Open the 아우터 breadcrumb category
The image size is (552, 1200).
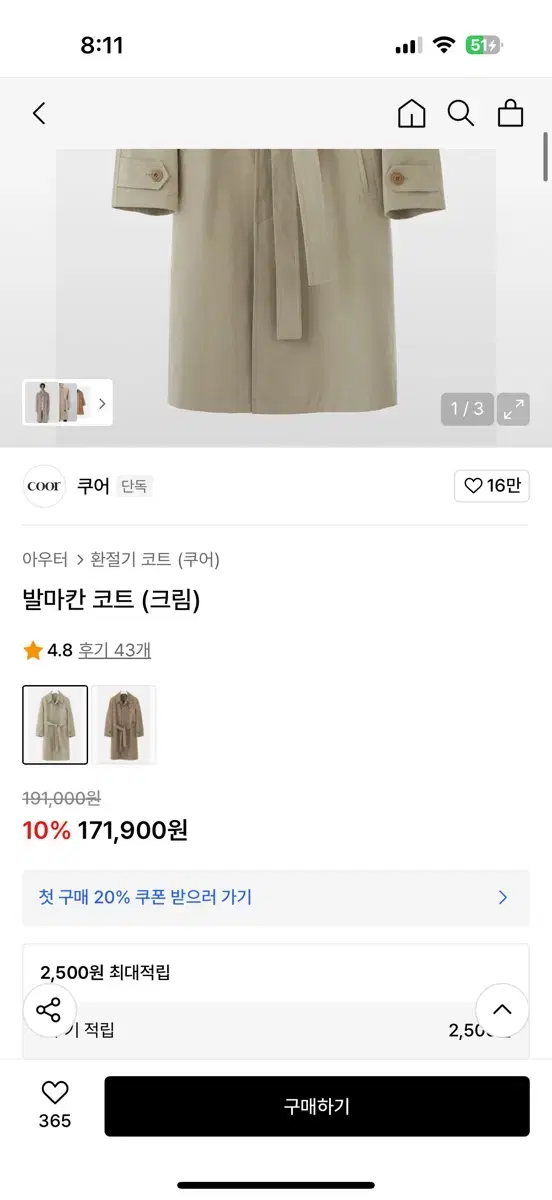(45, 560)
